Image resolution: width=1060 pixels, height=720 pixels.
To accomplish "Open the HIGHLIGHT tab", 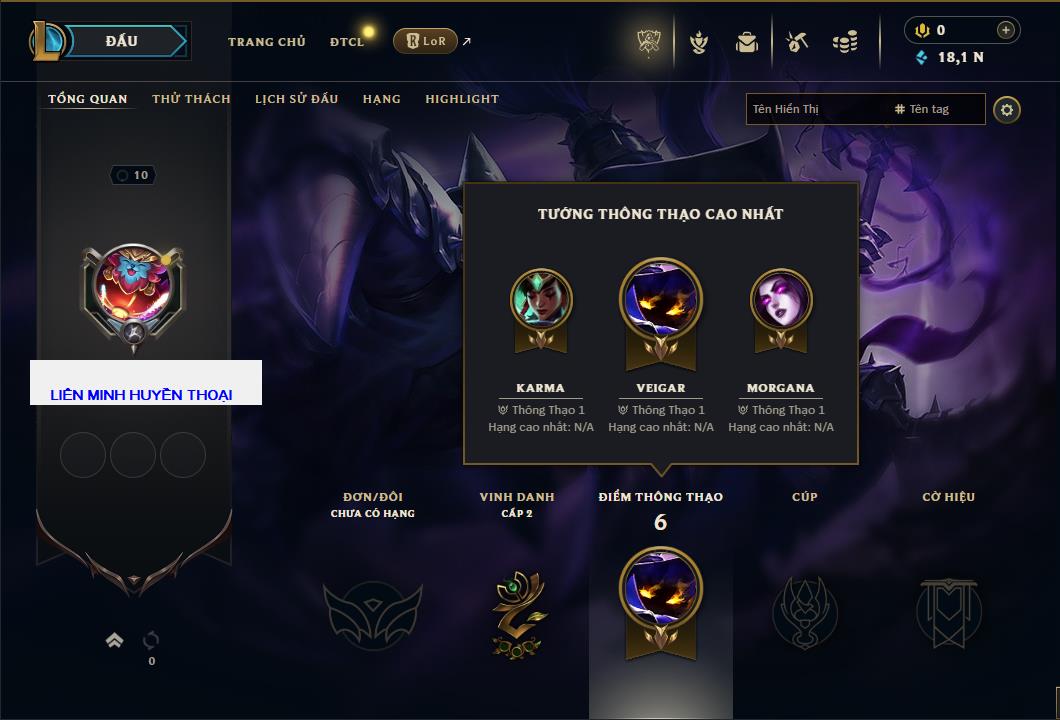I will point(462,99).
